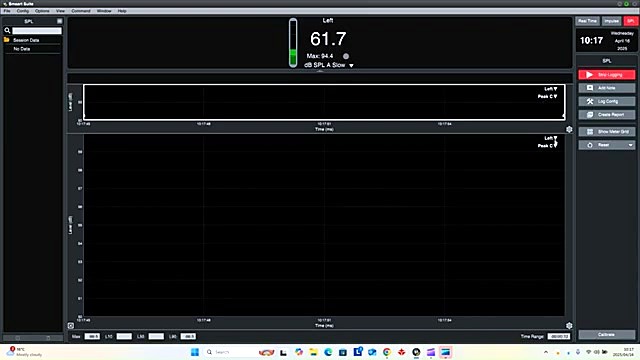
Task: Open Windows Start menu
Action: tap(195, 352)
